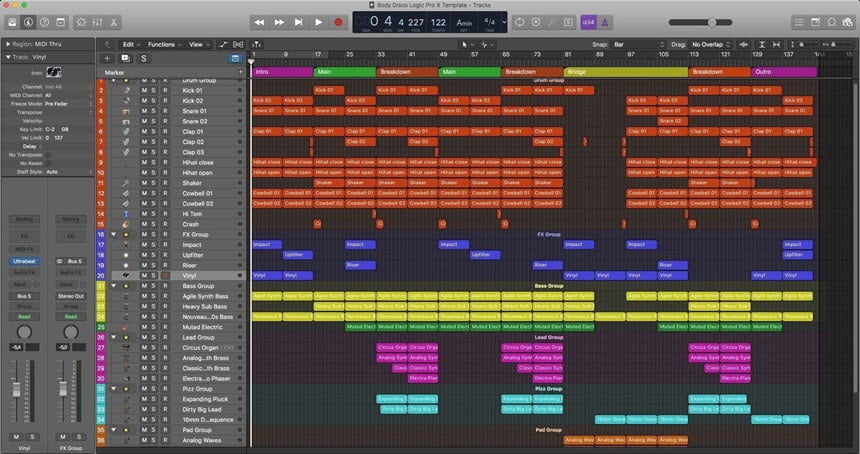
Task: Click the Bus 5 output slot on Vinyl strip
Action: (x=24, y=296)
